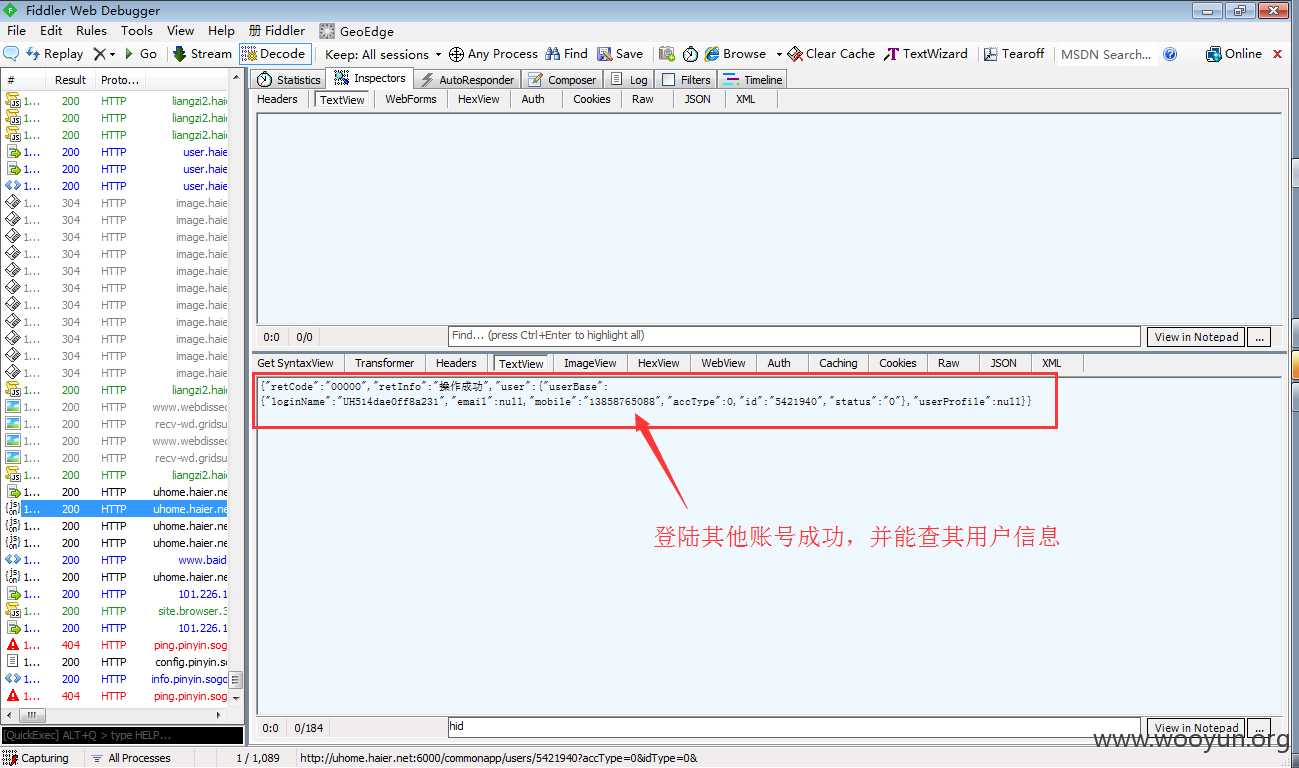Toggle Capturing in status bar
Image resolution: width=1299 pixels, height=768 pixels.
[x=38, y=758]
